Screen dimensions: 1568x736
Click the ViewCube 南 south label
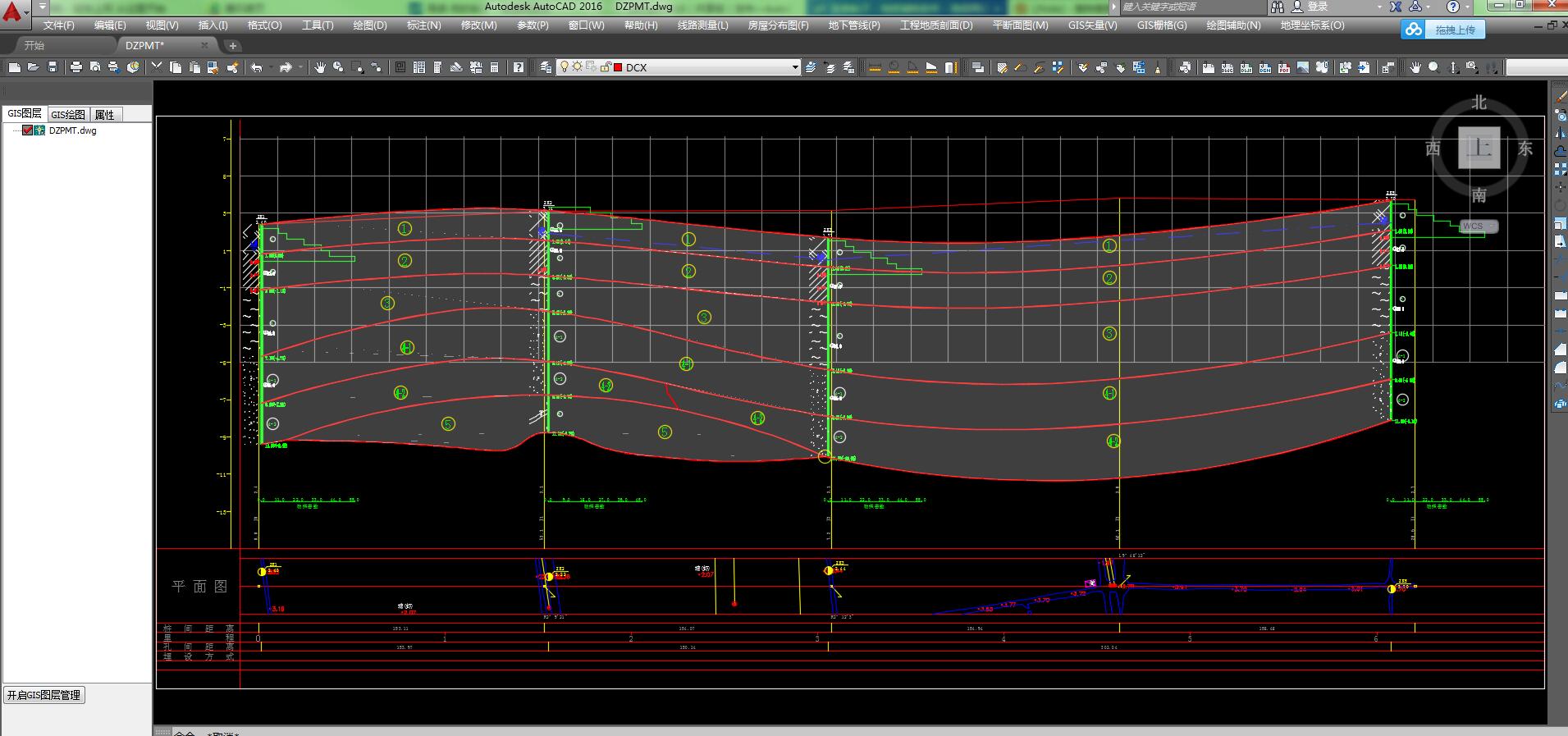pyautogui.click(x=1479, y=195)
